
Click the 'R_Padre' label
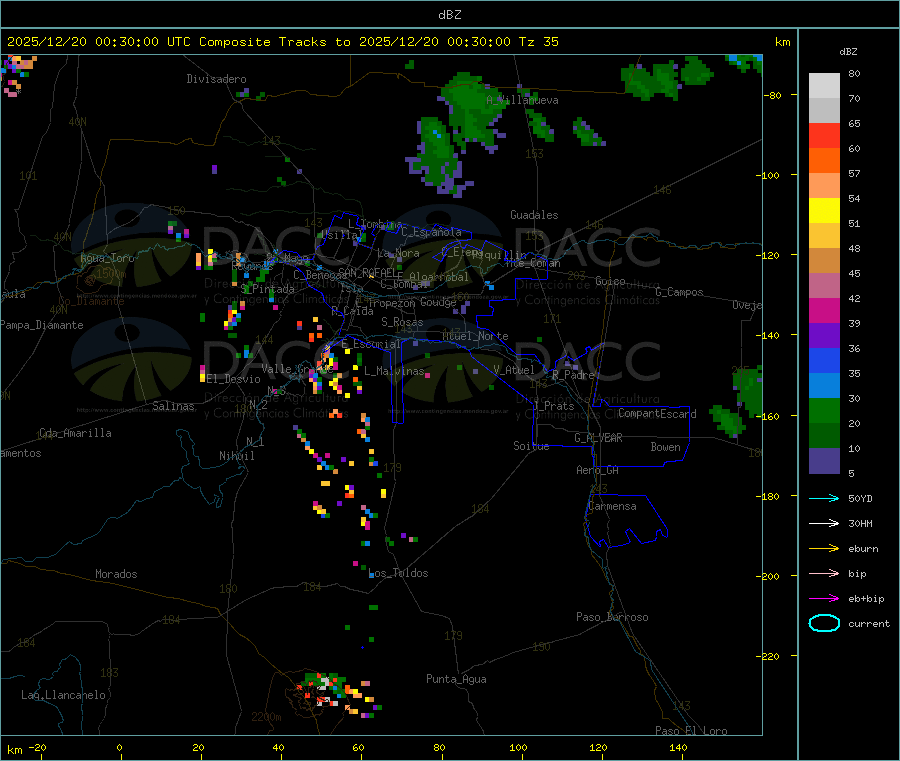pyautogui.click(x=573, y=375)
